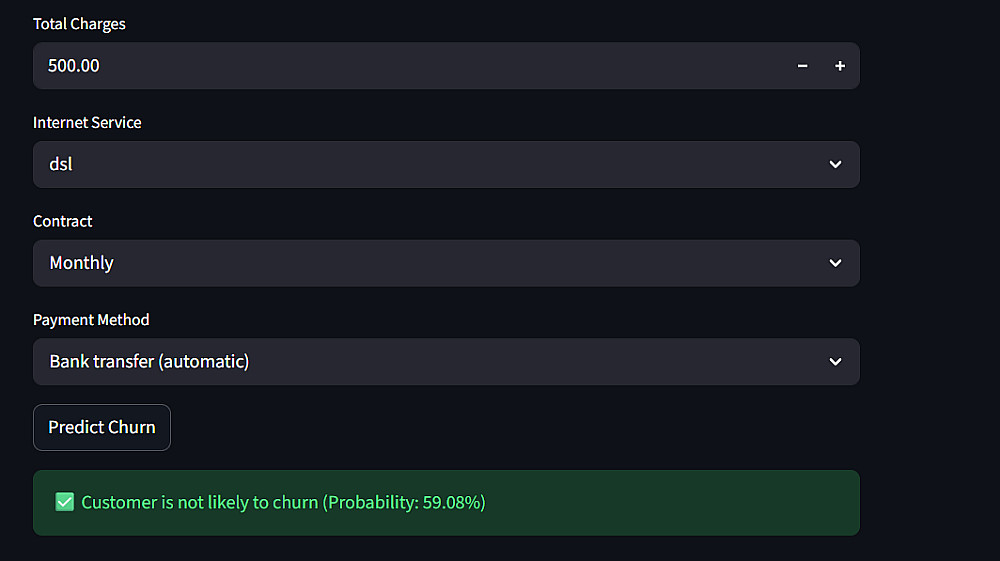Click the 'dsl' value text in Internet Service
The image size is (1000, 561).
click(61, 164)
